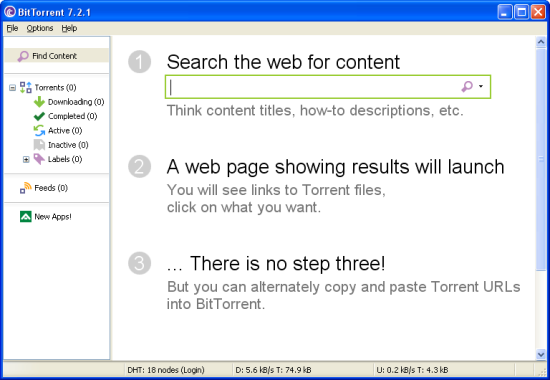
Task: Click the Find Content magnifier icon
Action: click(x=23, y=56)
